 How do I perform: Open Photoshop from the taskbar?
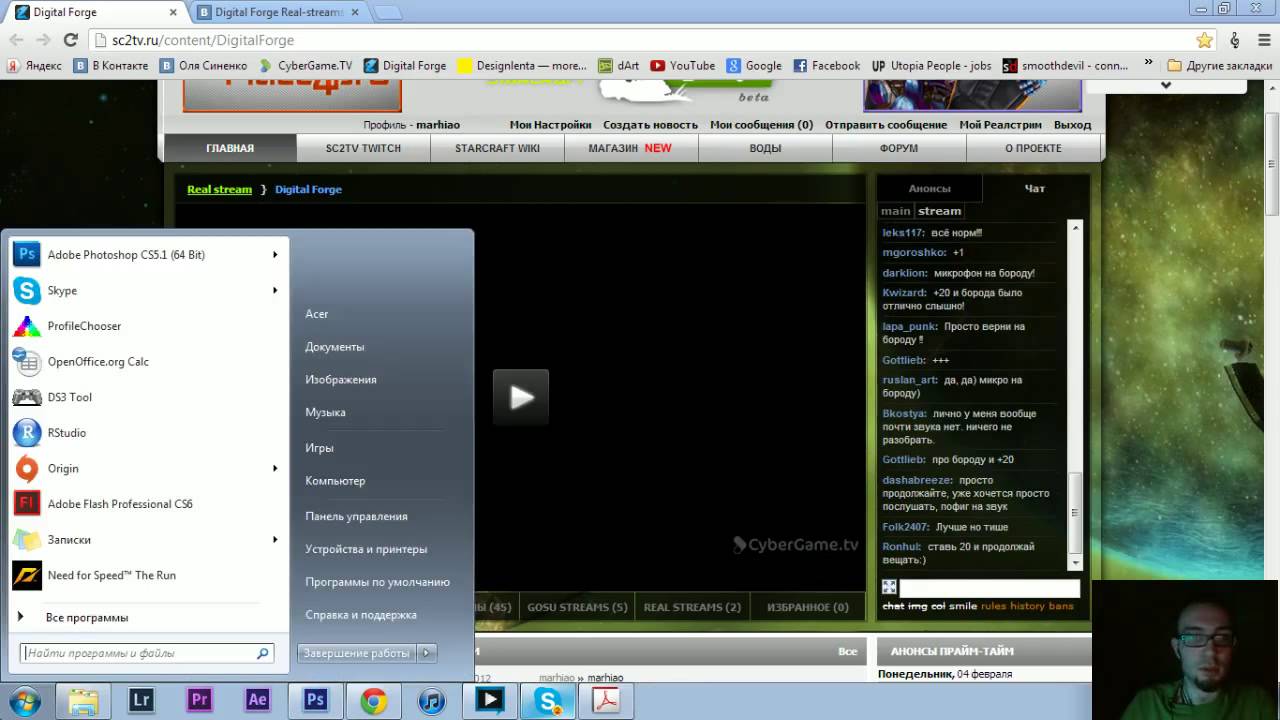(x=315, y=701)
